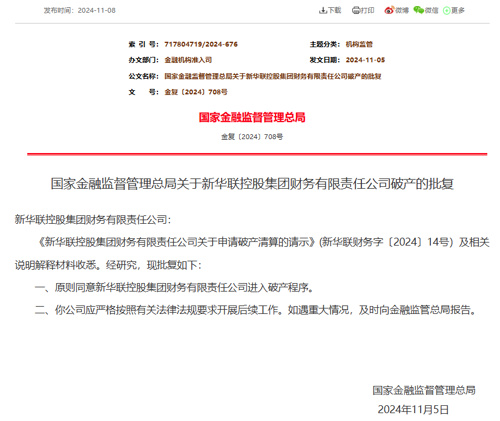Click the addressee line 新华联控股集团财务有限责任公司:
Viewport: 500px width, 421px height.
tap(93, 220)
